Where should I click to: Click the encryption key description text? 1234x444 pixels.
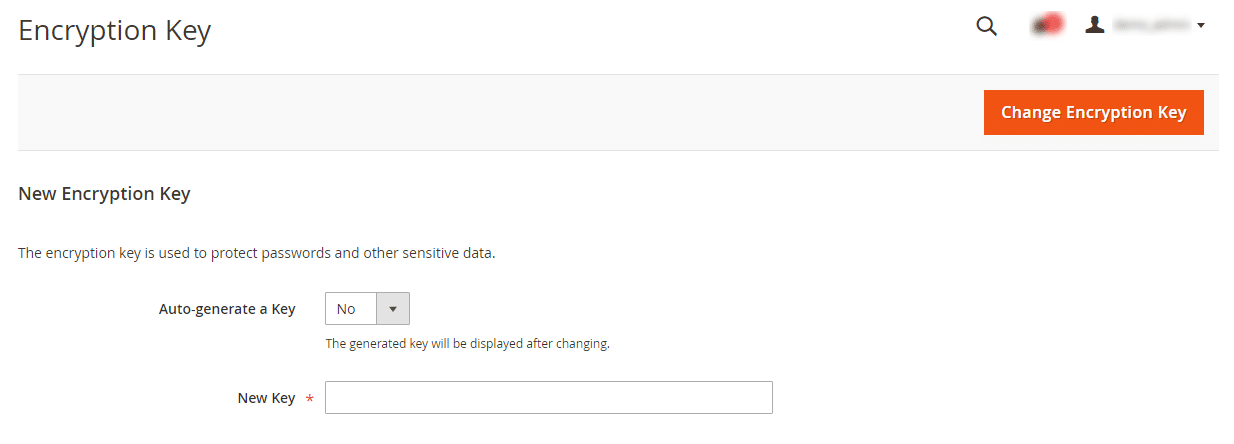click(257, 253)
